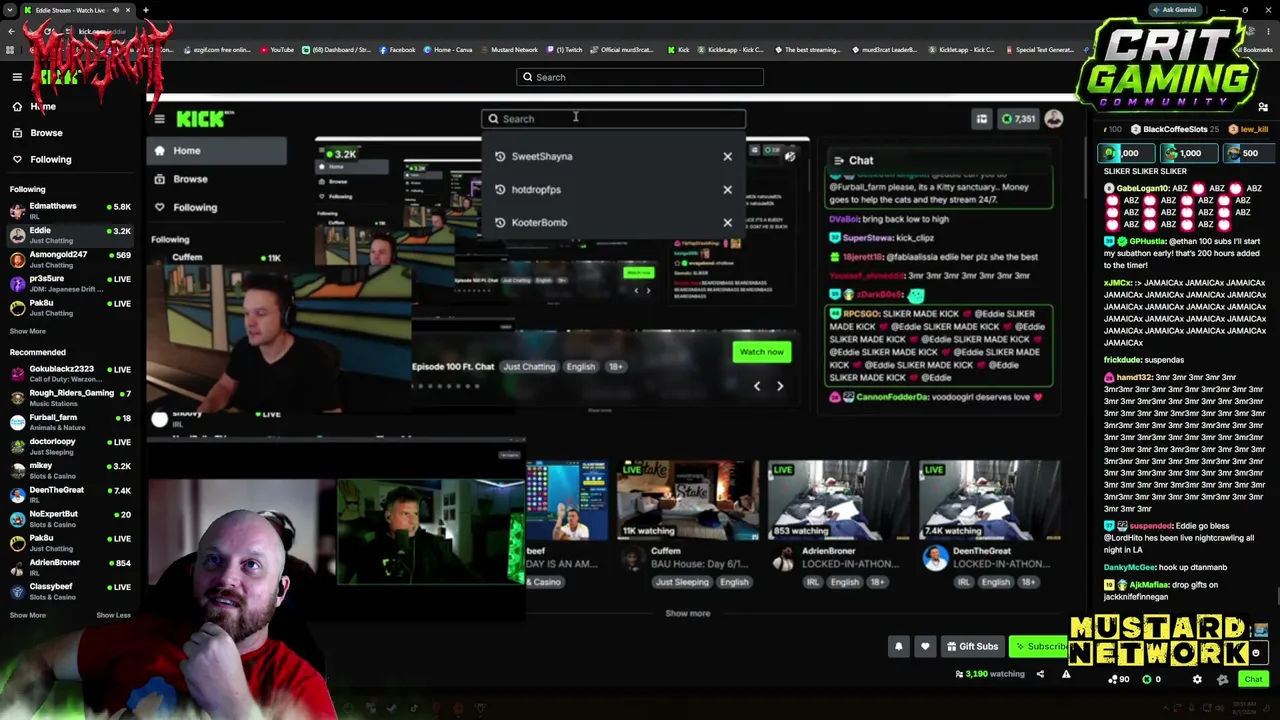Open the user avatar profile menu
The height and width of the screenshot is (720, 1280).
tap(1054, 119)
